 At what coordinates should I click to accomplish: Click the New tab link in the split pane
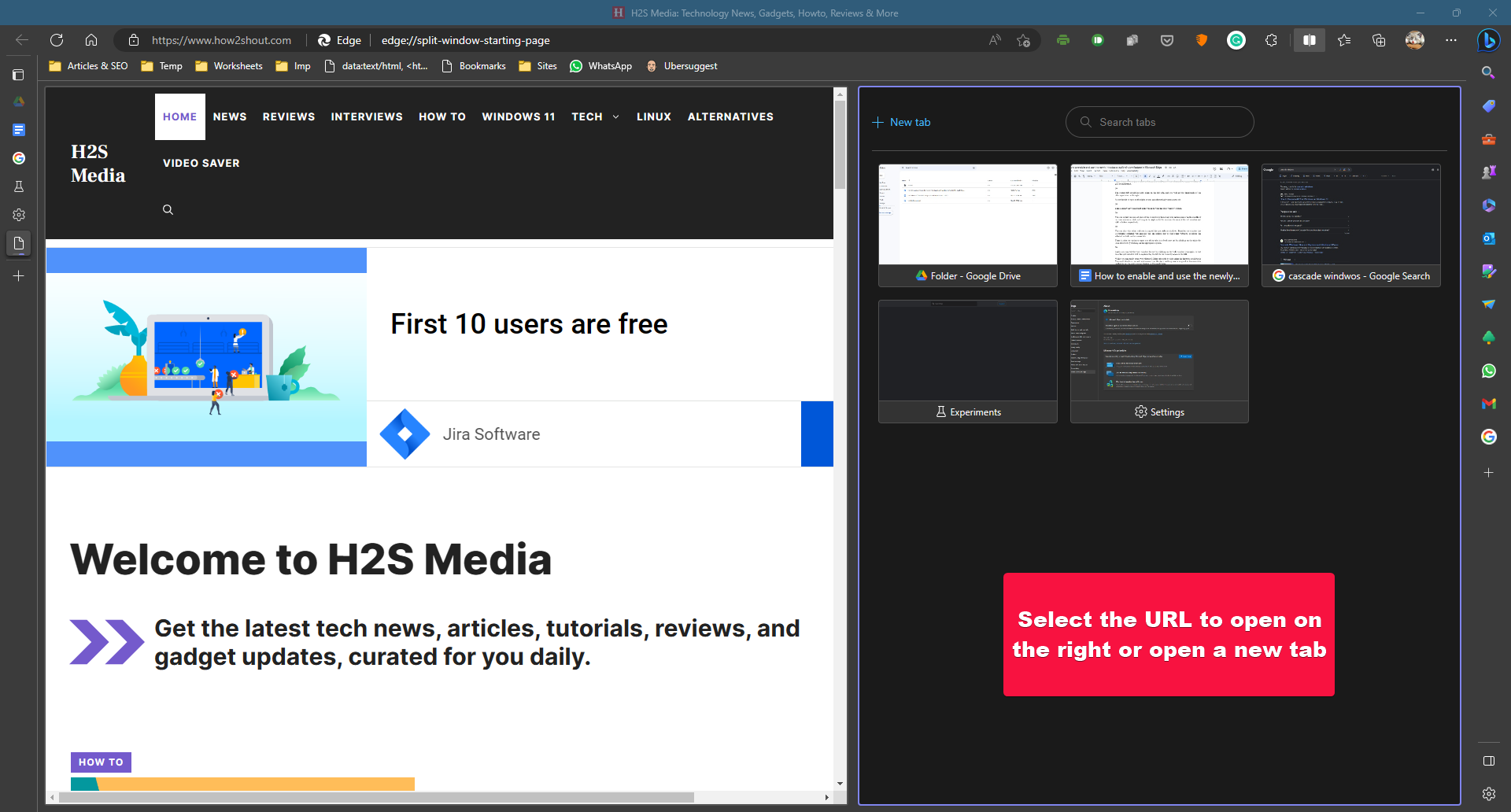902,122
